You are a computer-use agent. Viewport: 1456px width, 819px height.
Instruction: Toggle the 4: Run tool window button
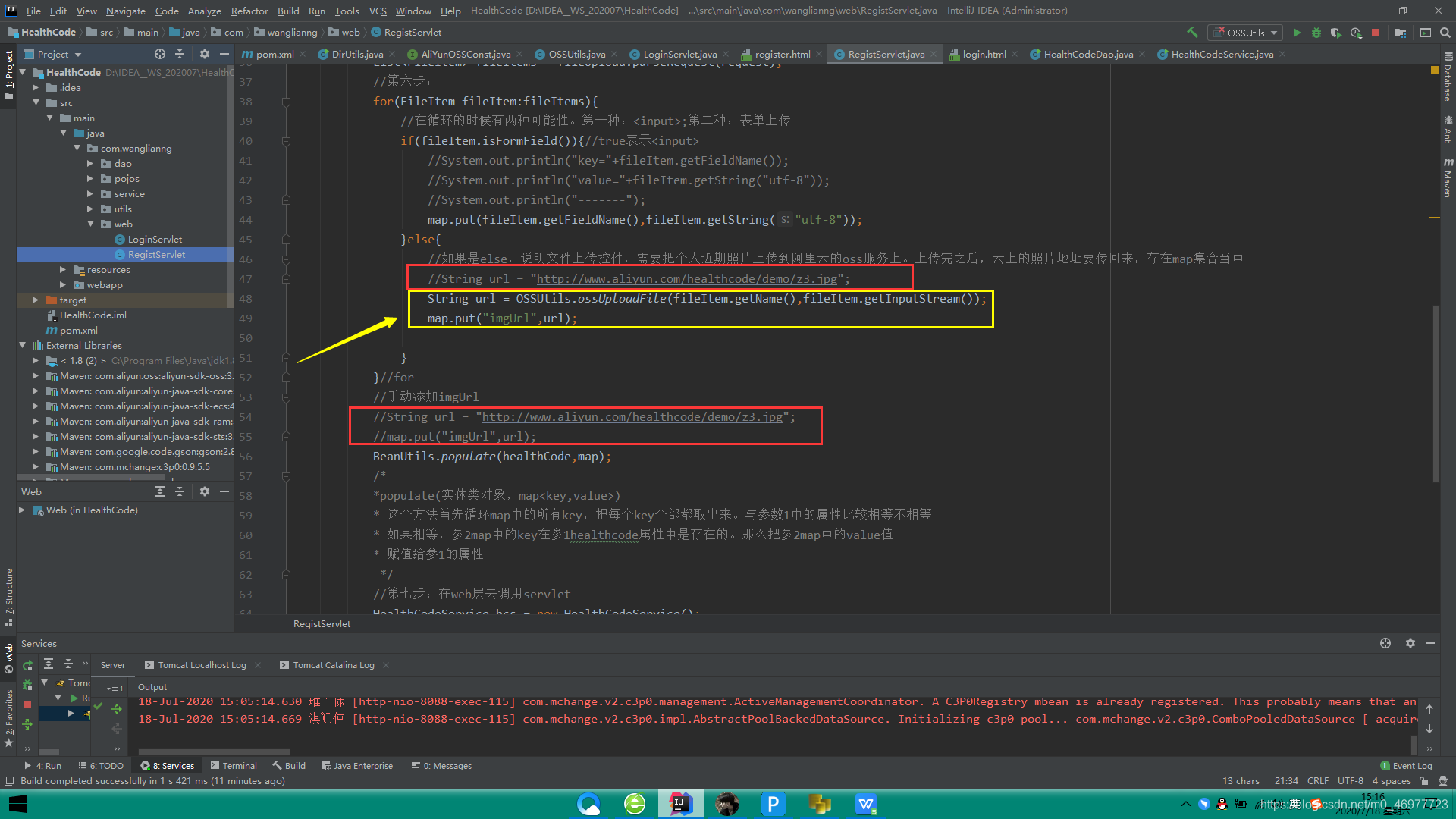(x=42, y=766)
